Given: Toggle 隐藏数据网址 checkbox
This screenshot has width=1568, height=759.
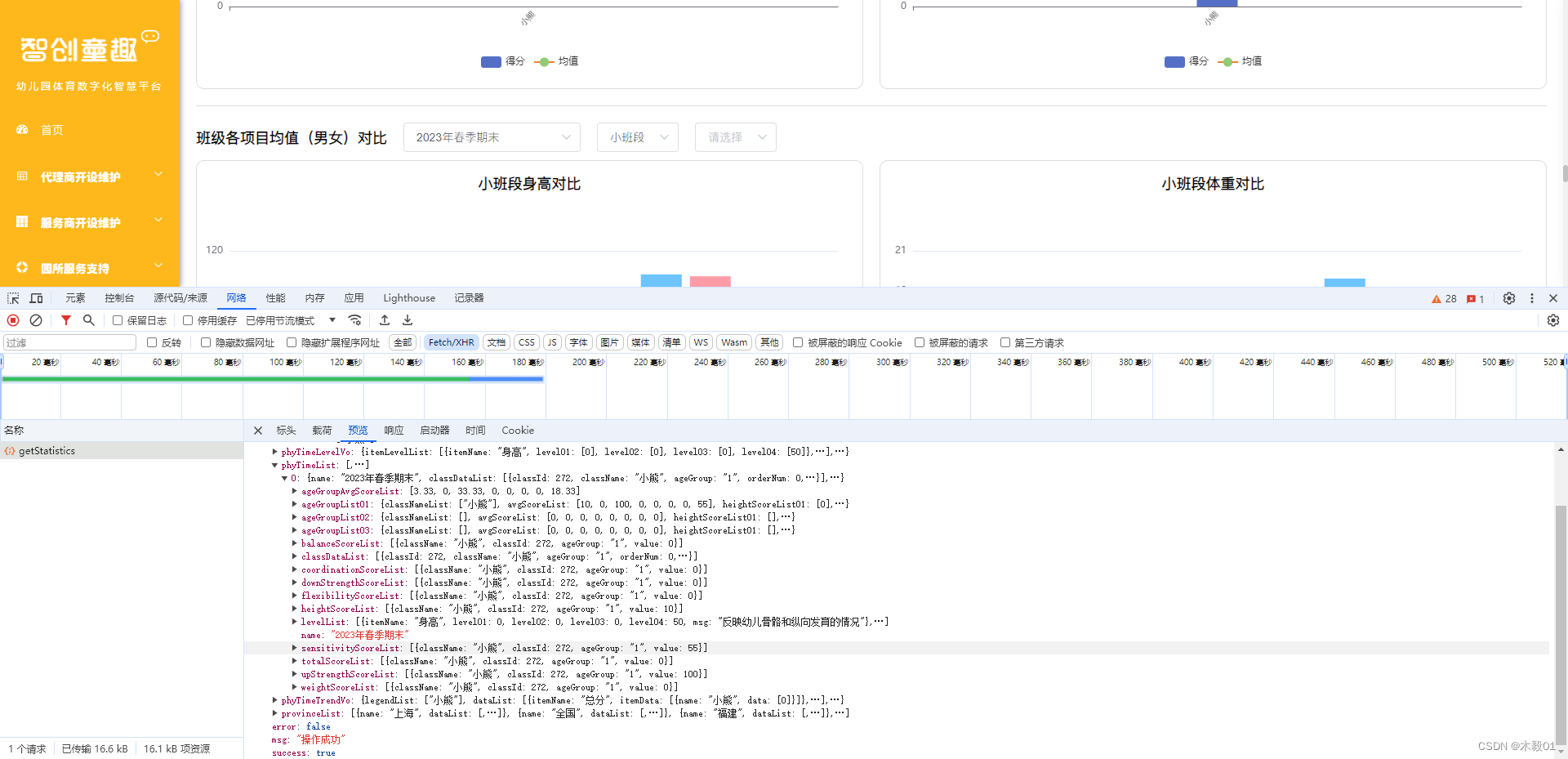Looking at the screenshot, I should click(206, 342).
